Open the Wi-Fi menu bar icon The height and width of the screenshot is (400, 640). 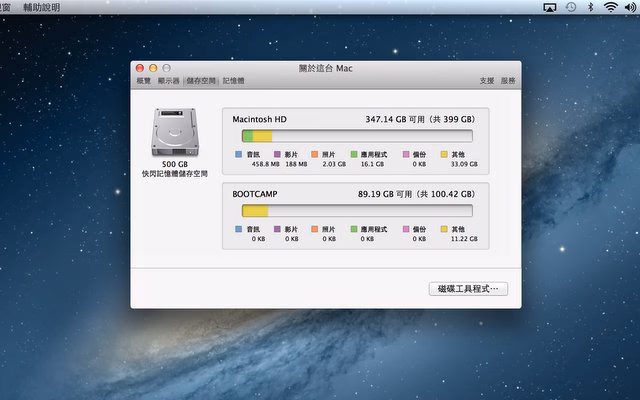[611, 7]
